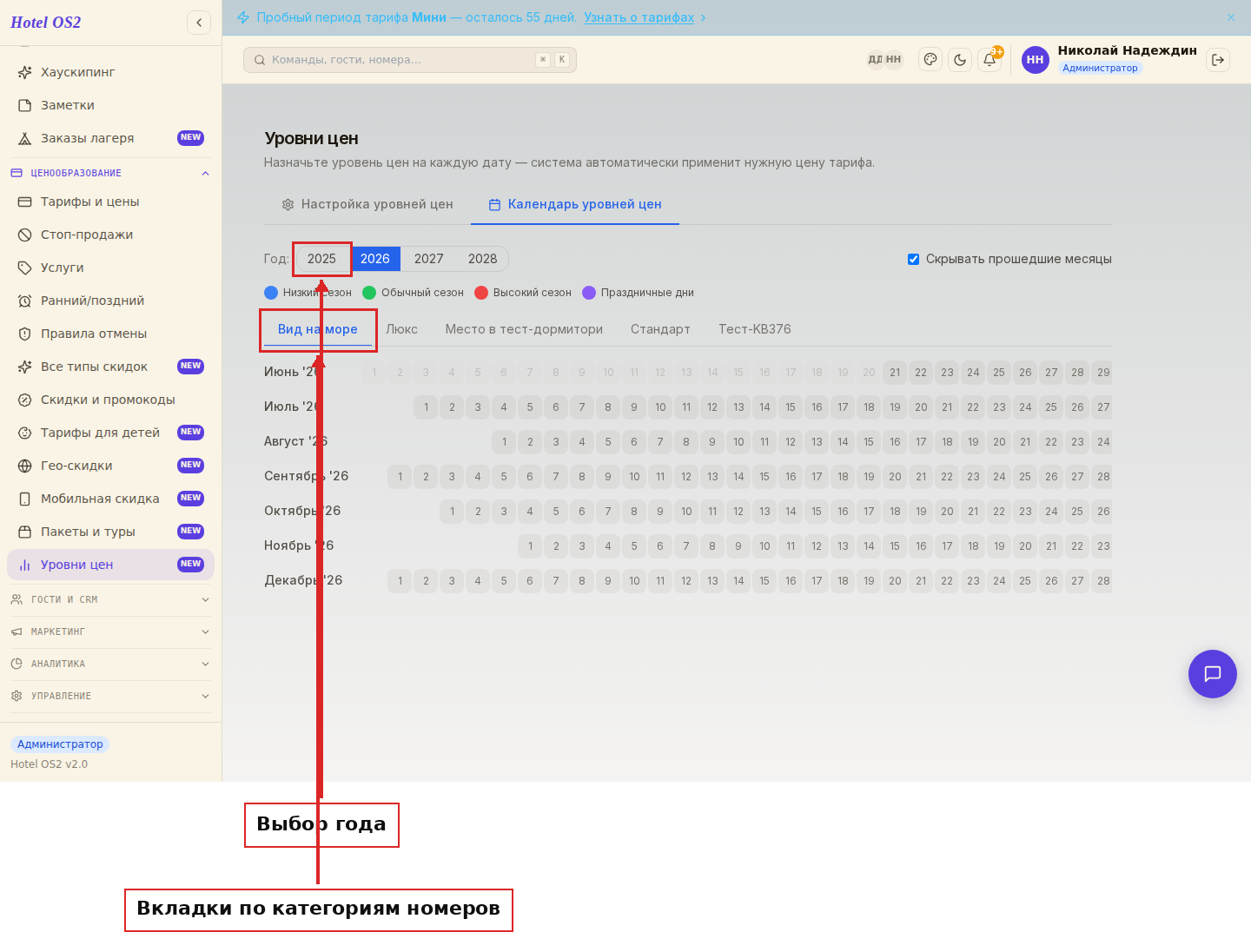
Task: Expand АНАЛИТИКА section
Action: [110, 664]
